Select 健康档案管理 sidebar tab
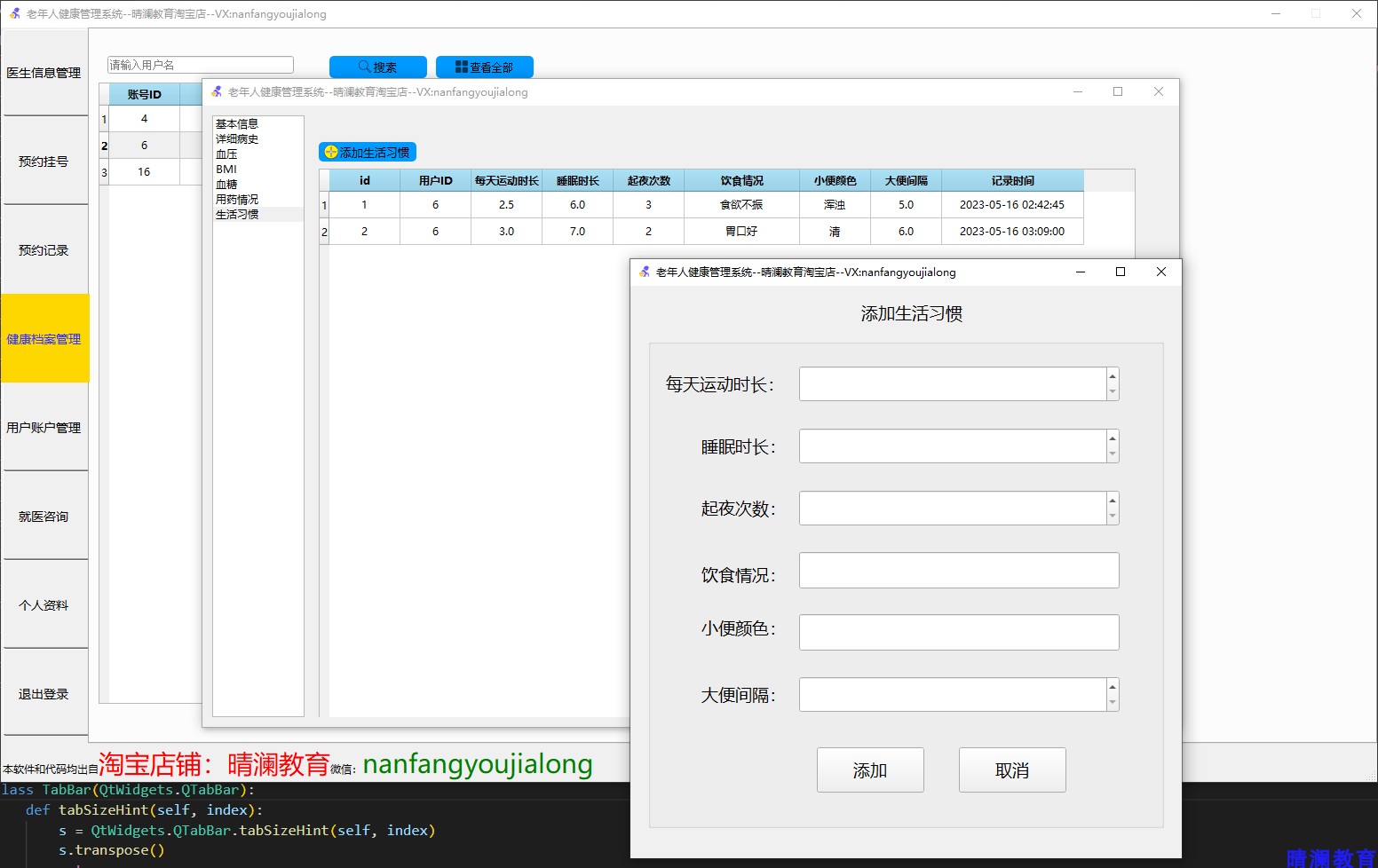Screen dimensions: 1378x868 [44, 339]
